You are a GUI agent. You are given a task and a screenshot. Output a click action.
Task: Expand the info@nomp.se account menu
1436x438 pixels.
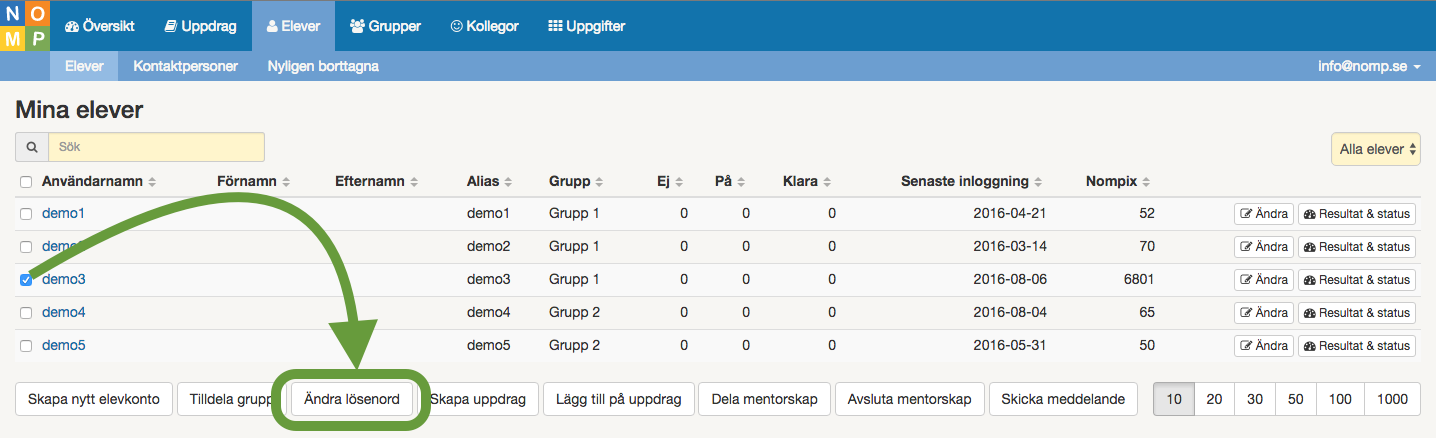click(1369, 67)
